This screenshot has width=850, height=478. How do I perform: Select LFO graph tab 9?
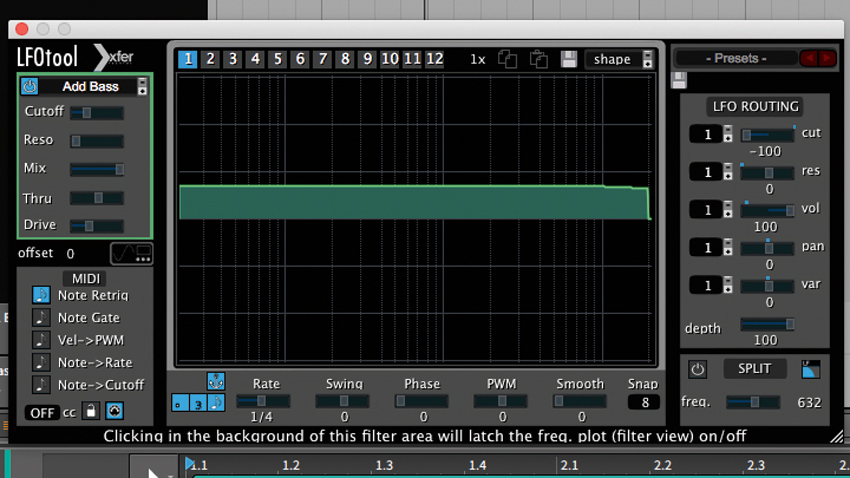pos(368,59)
